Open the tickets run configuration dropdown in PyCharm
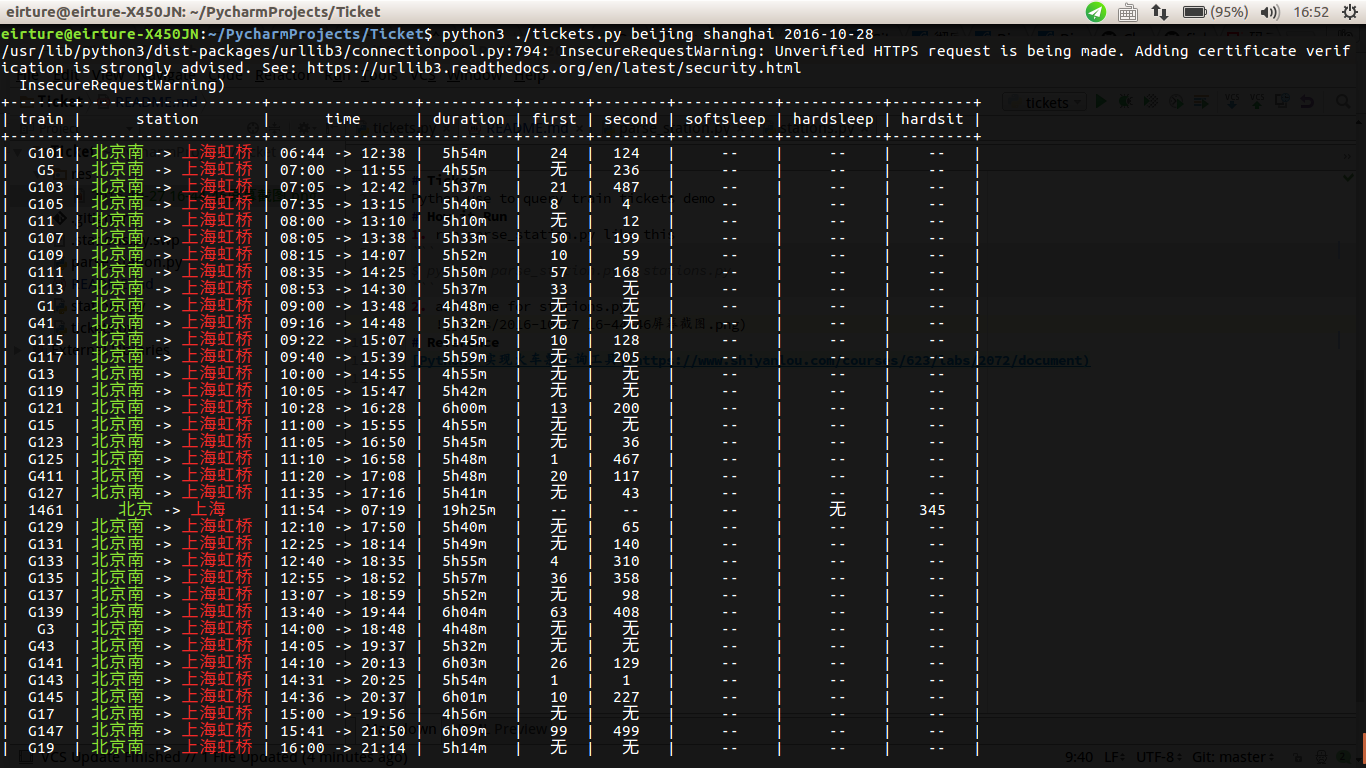 (x=1044, y=102)
